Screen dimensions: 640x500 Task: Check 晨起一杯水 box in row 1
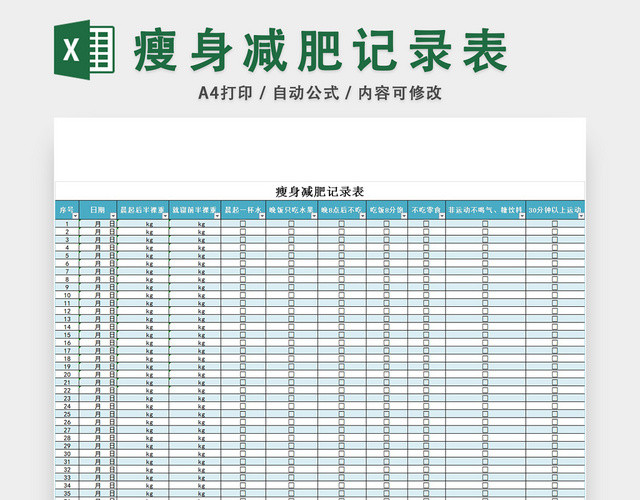(x=243, y=224)
